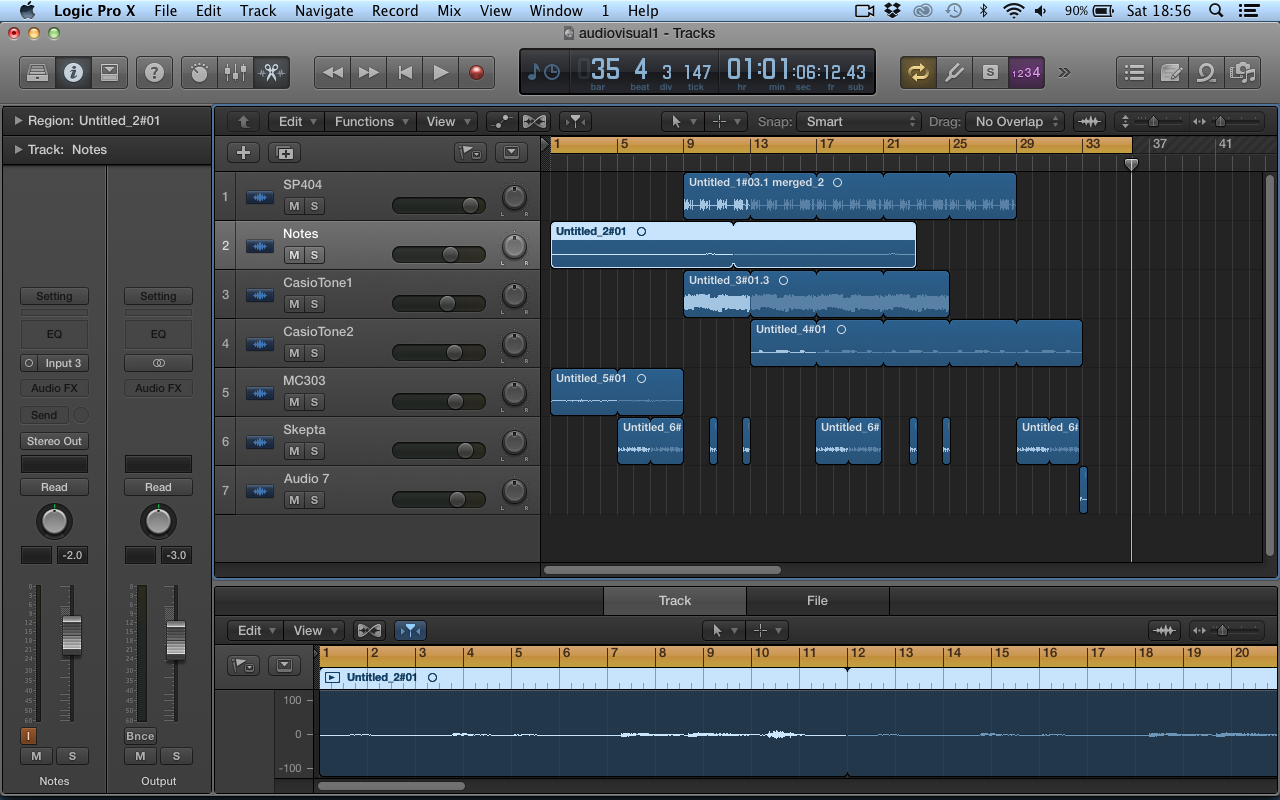Toggle the Inspector info button
Screen dimensions: 1280x800
point(73,72)
